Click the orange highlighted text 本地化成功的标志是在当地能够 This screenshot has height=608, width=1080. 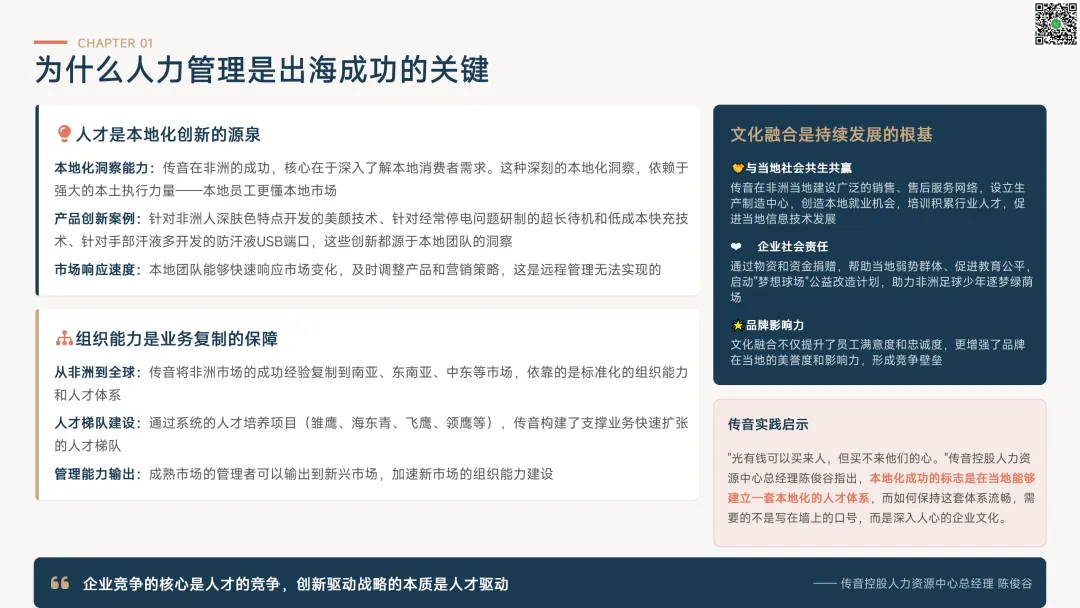[952, 478]
